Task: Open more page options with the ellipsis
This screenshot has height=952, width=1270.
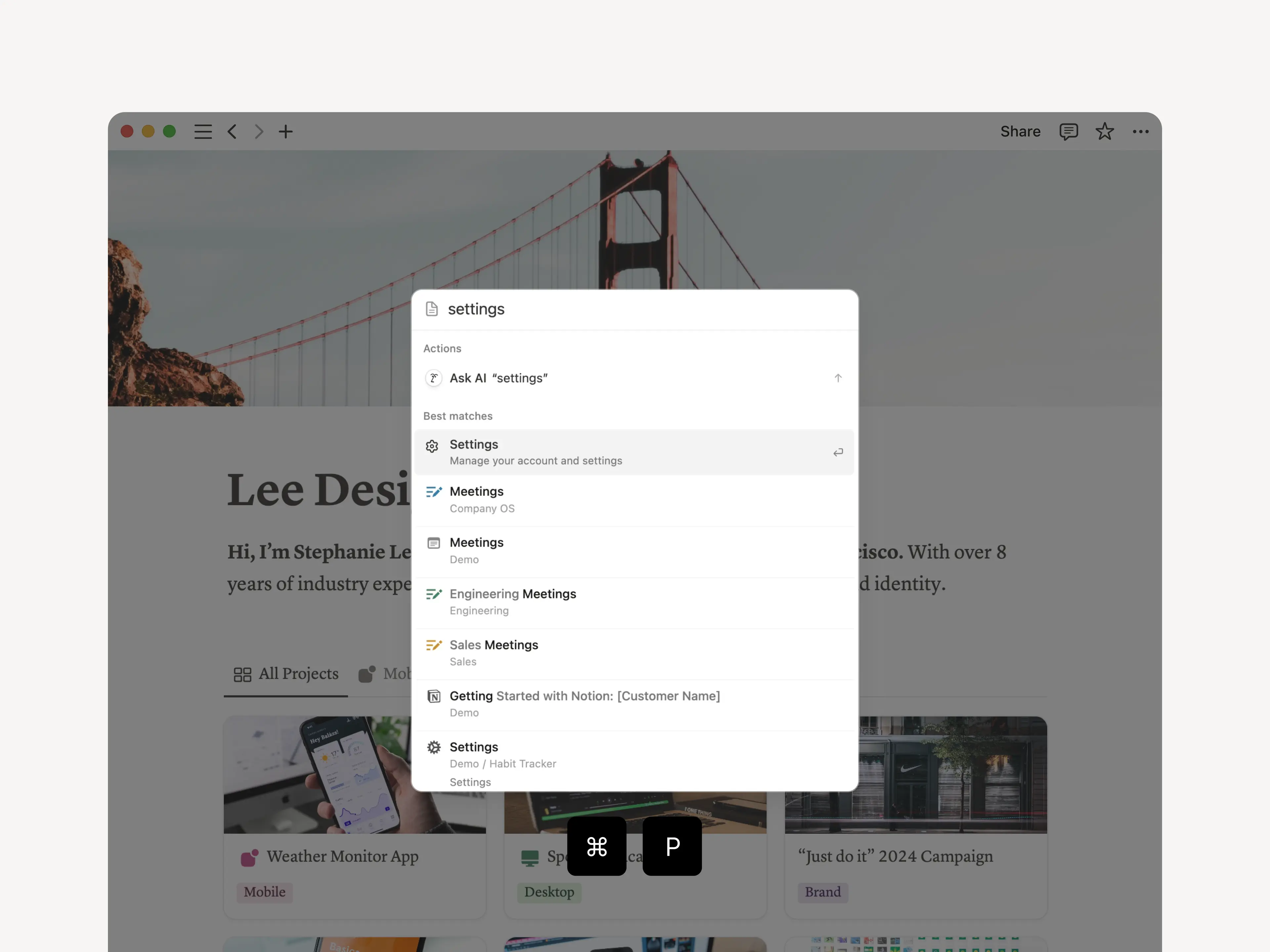Action: (x=1140, y=132)
